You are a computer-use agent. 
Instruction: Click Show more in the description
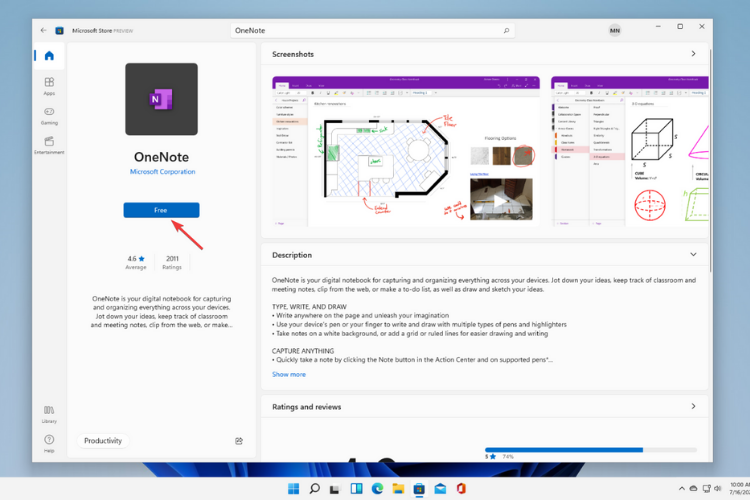pyautogui.click(x=289, y=375)
